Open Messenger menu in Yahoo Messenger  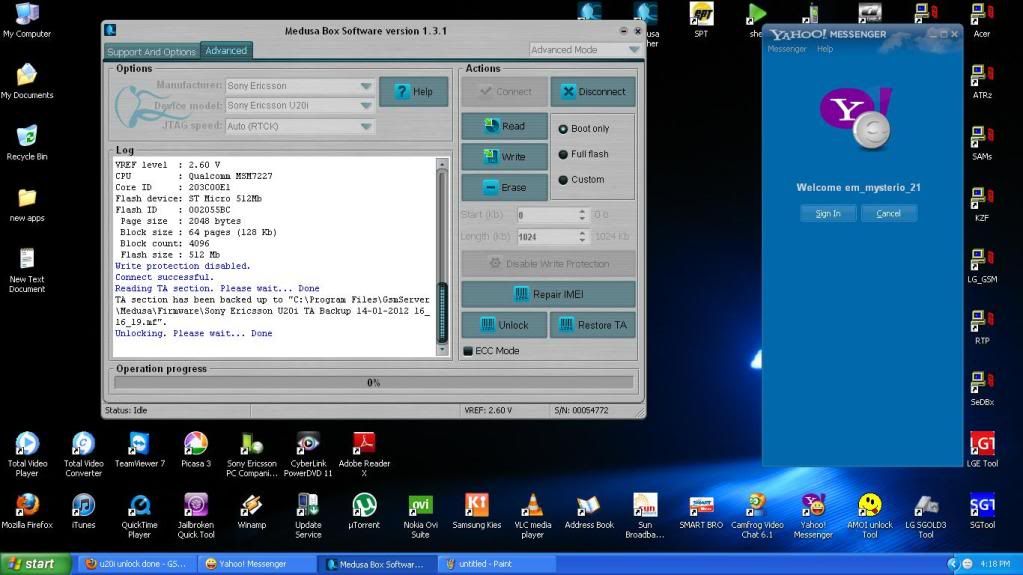[x=786, y=49]
